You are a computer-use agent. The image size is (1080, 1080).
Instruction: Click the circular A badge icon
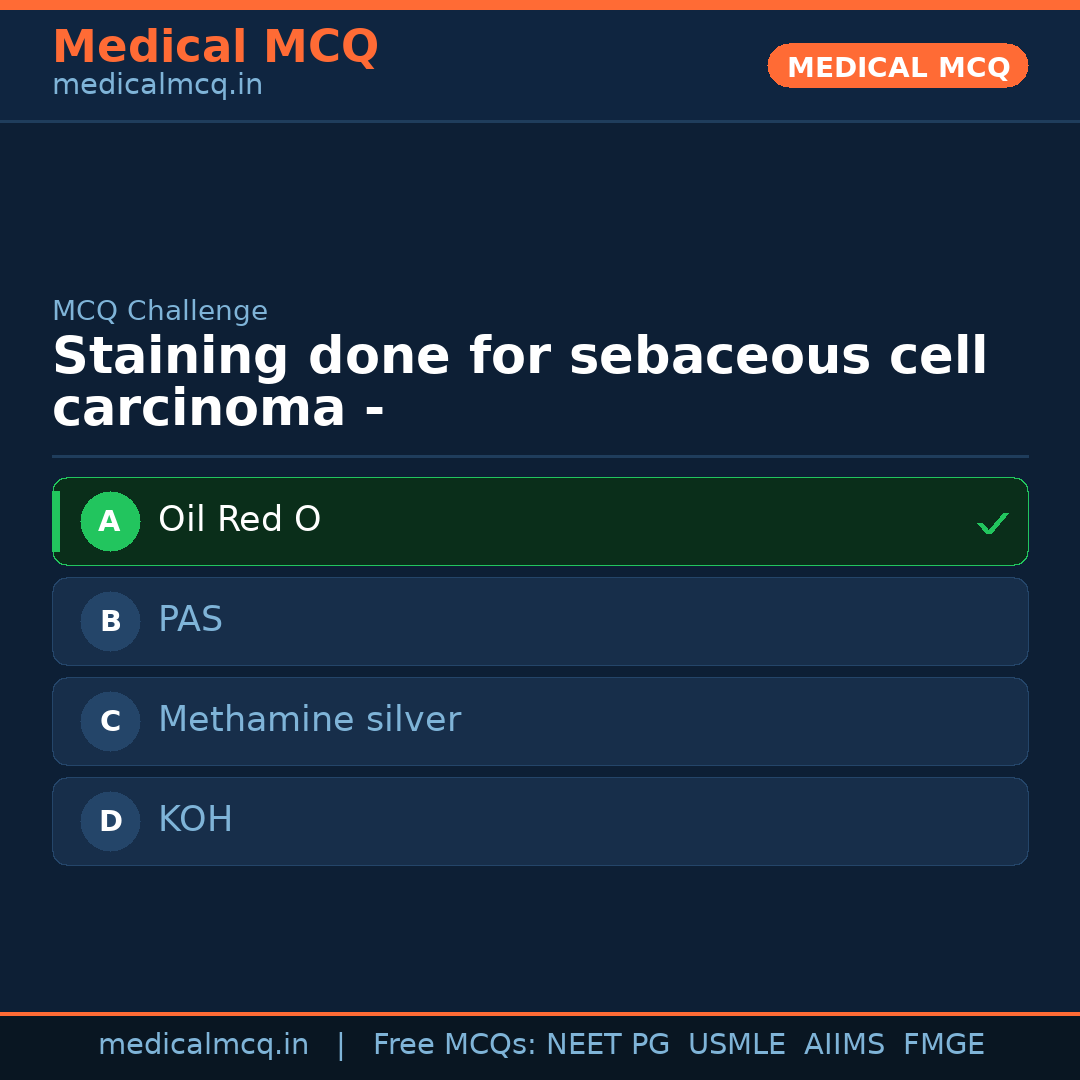tap(110, 521)
